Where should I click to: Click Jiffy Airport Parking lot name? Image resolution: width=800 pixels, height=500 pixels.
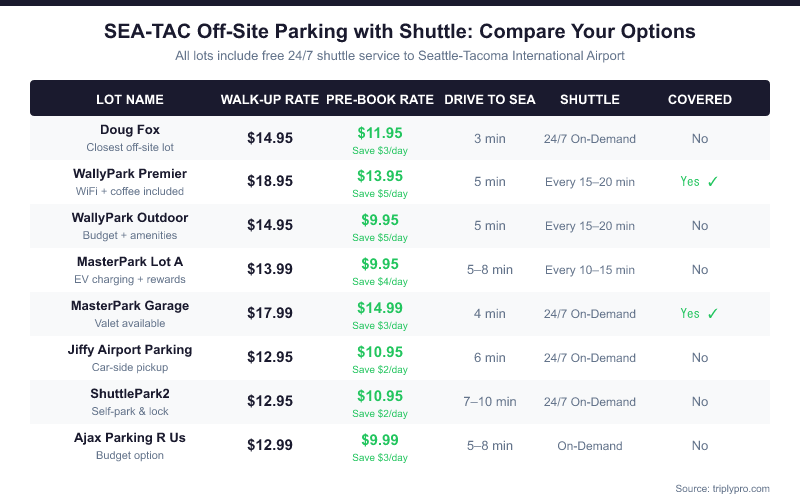pyautogui.click(x=130, y=350)
